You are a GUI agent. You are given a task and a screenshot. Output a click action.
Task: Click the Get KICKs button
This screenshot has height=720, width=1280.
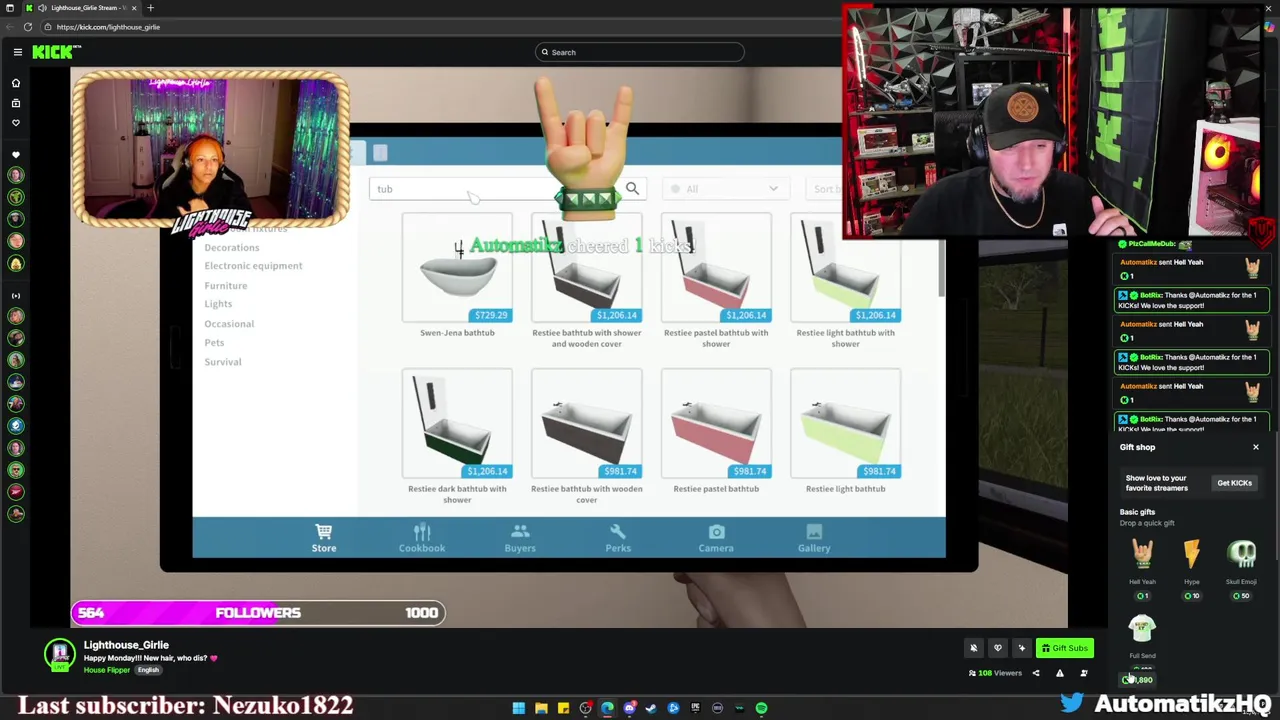(x=1234, y=483)
